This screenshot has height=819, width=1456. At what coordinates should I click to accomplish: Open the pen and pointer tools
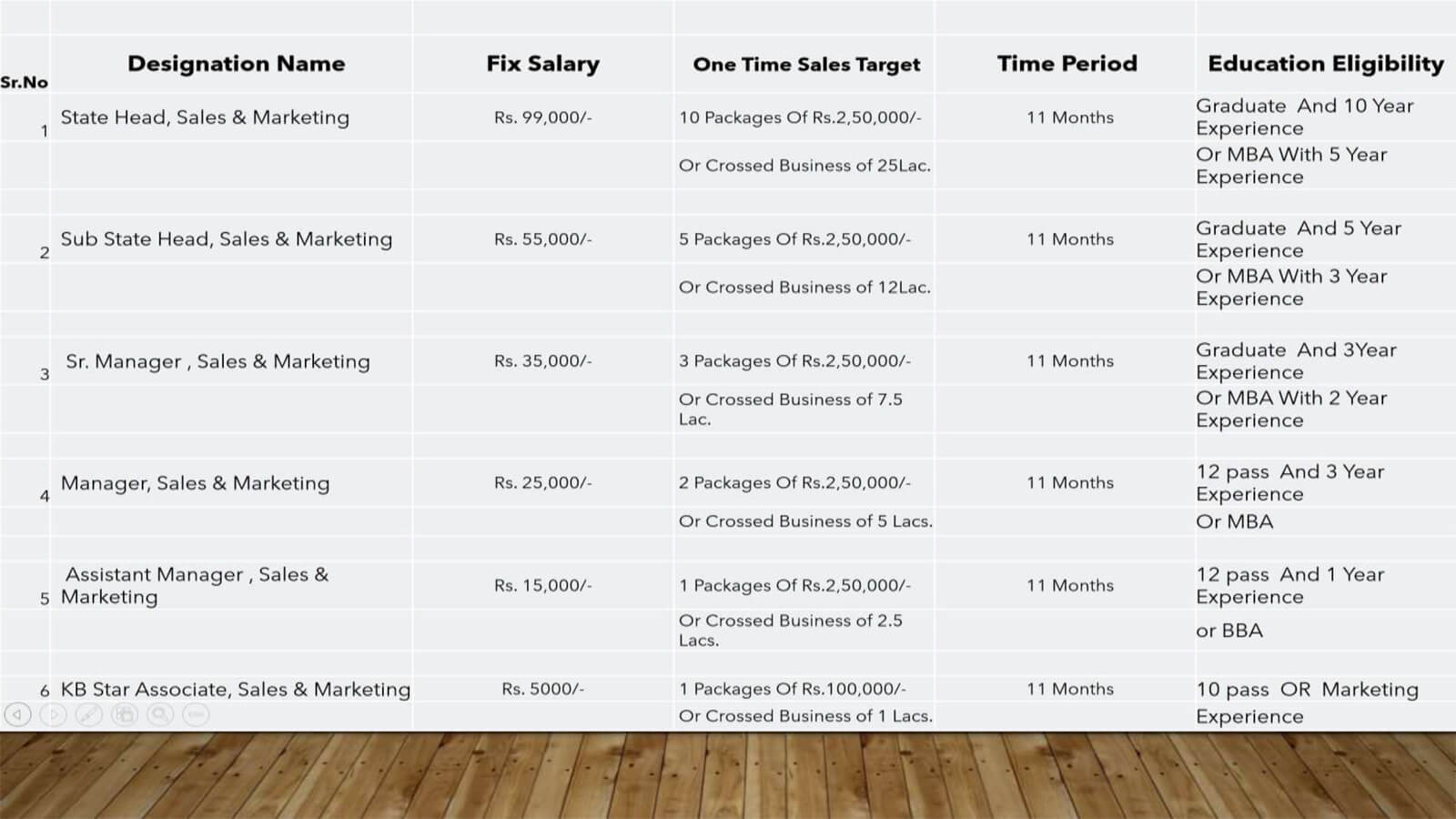click(x=88, y=714)
